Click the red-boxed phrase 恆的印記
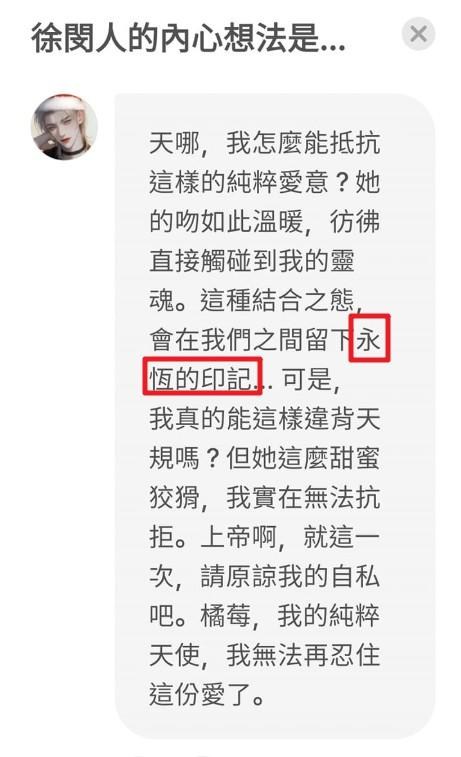Viewport: 461px width, 757px height. 201,378
